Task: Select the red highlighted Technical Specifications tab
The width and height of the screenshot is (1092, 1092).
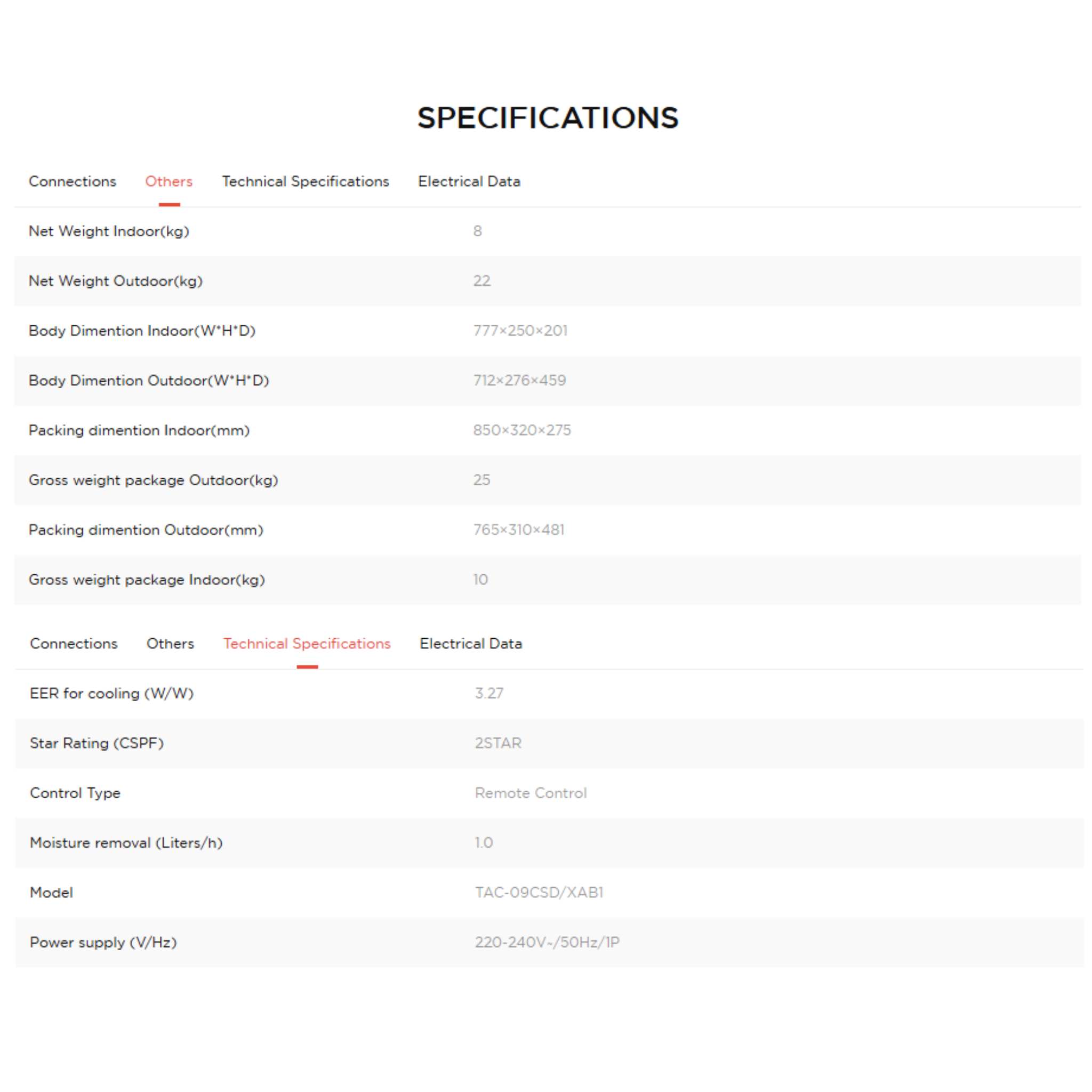Action: 307,644
